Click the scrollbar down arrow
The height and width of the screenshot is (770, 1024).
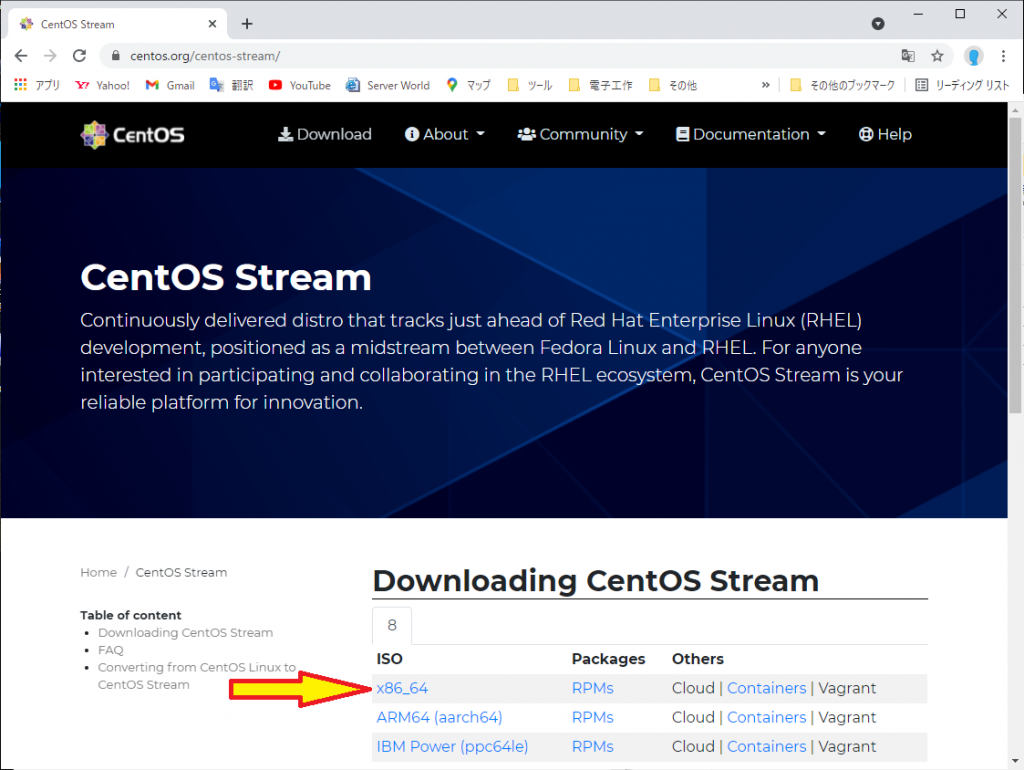point(1015,761)
